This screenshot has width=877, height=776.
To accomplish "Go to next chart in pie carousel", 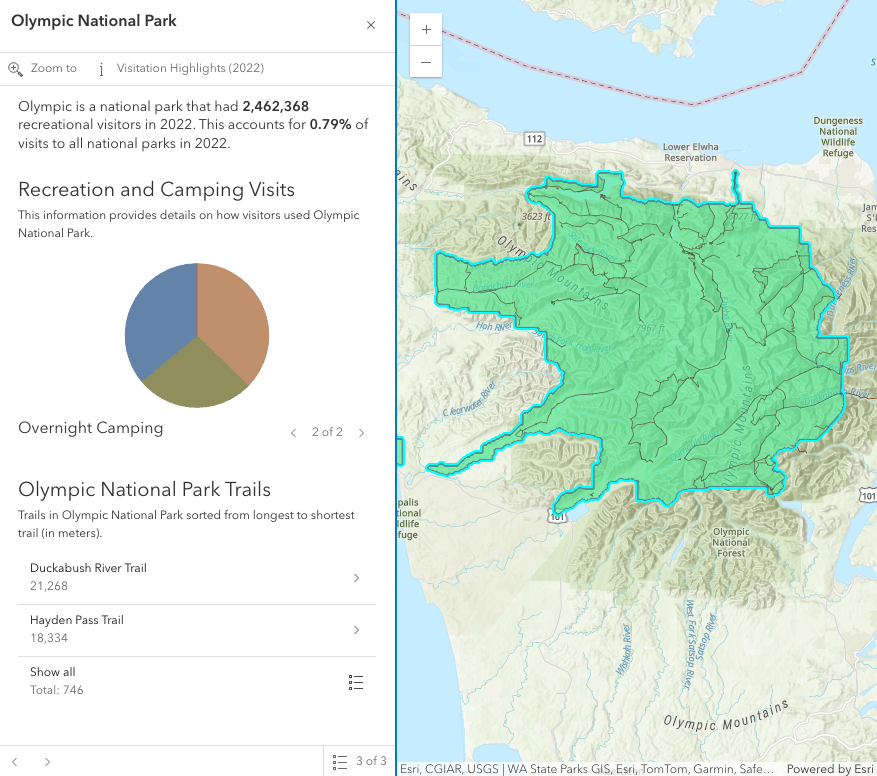I will (361, 433).
